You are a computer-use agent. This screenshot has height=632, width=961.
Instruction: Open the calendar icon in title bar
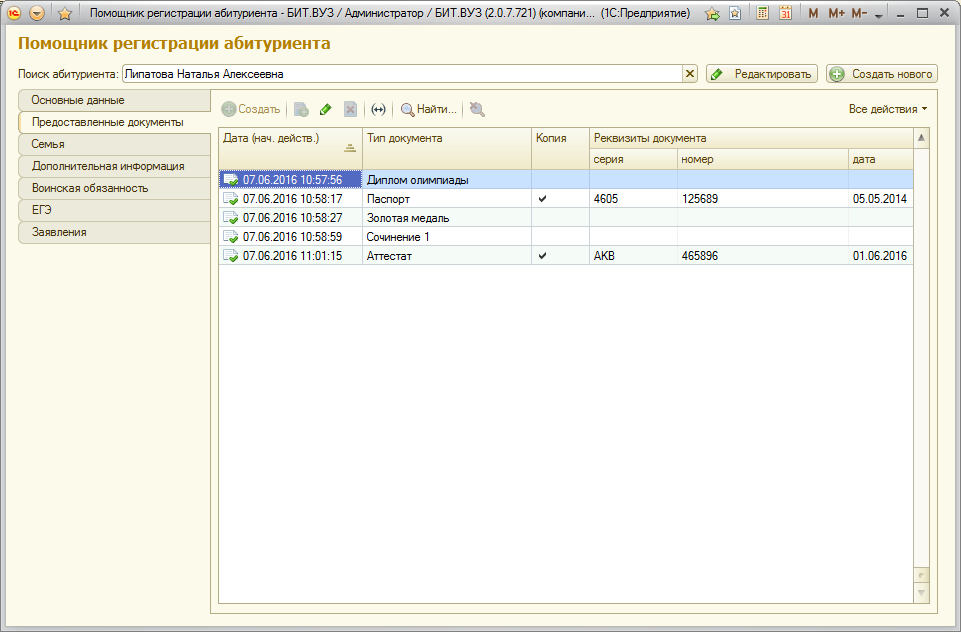pyautogui.click(x=785, y=13)
